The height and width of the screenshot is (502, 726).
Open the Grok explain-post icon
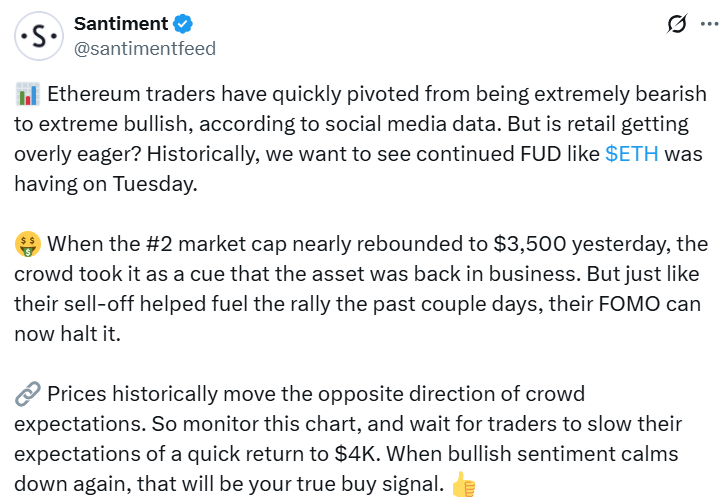pos(676,24)
